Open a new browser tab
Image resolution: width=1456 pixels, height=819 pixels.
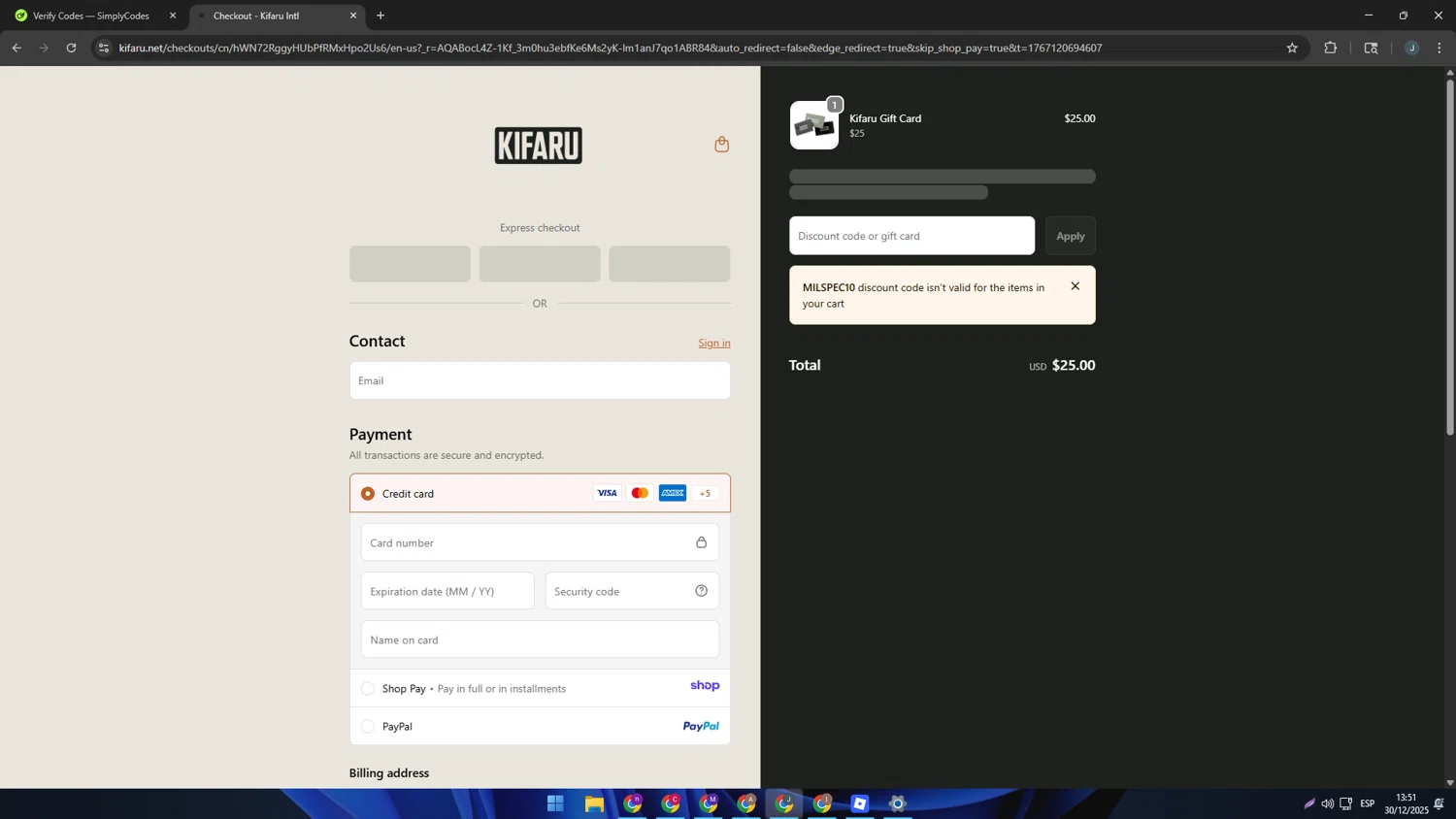(x=381, y=16)
